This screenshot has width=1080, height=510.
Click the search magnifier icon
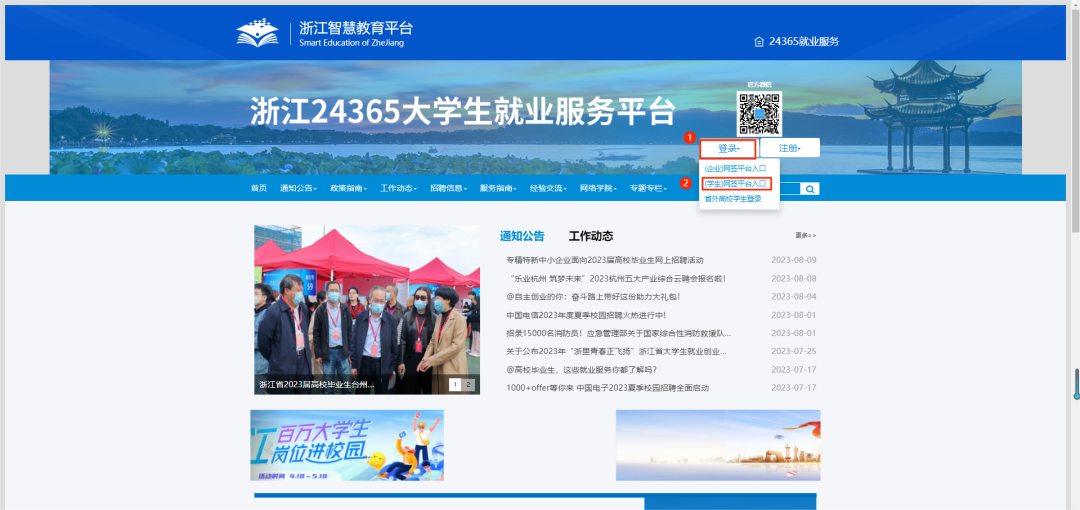[810, 189]
